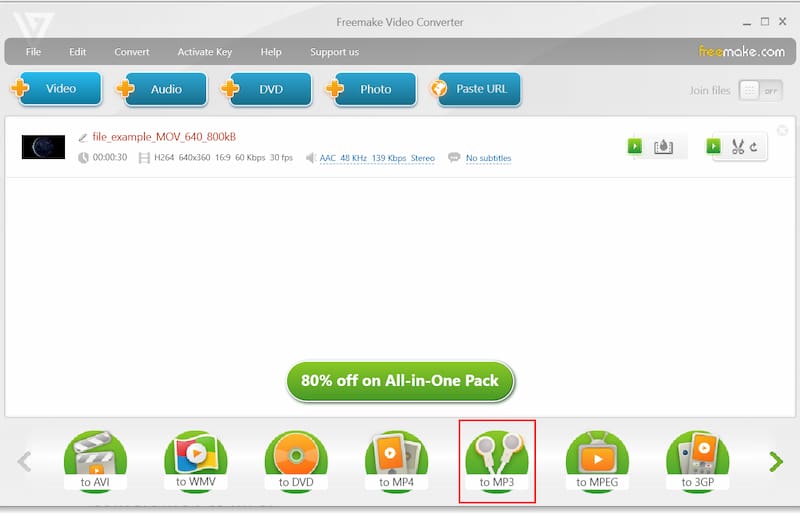Add a file with the Video button
The image size is (800, 516).
pyautogui.click(x=58, y=89)
